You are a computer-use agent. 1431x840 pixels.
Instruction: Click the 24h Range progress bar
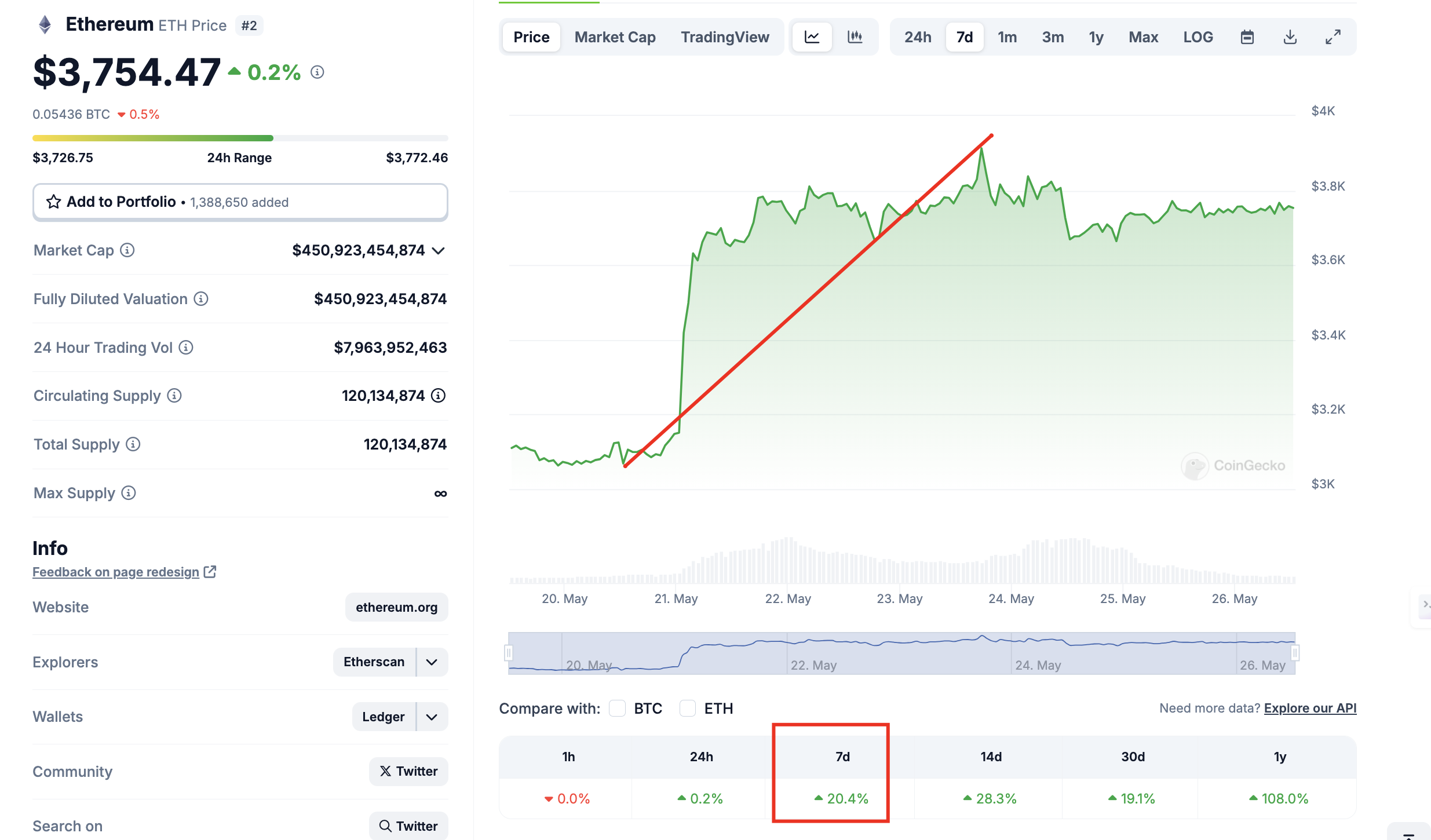click(x=240, y=138)
